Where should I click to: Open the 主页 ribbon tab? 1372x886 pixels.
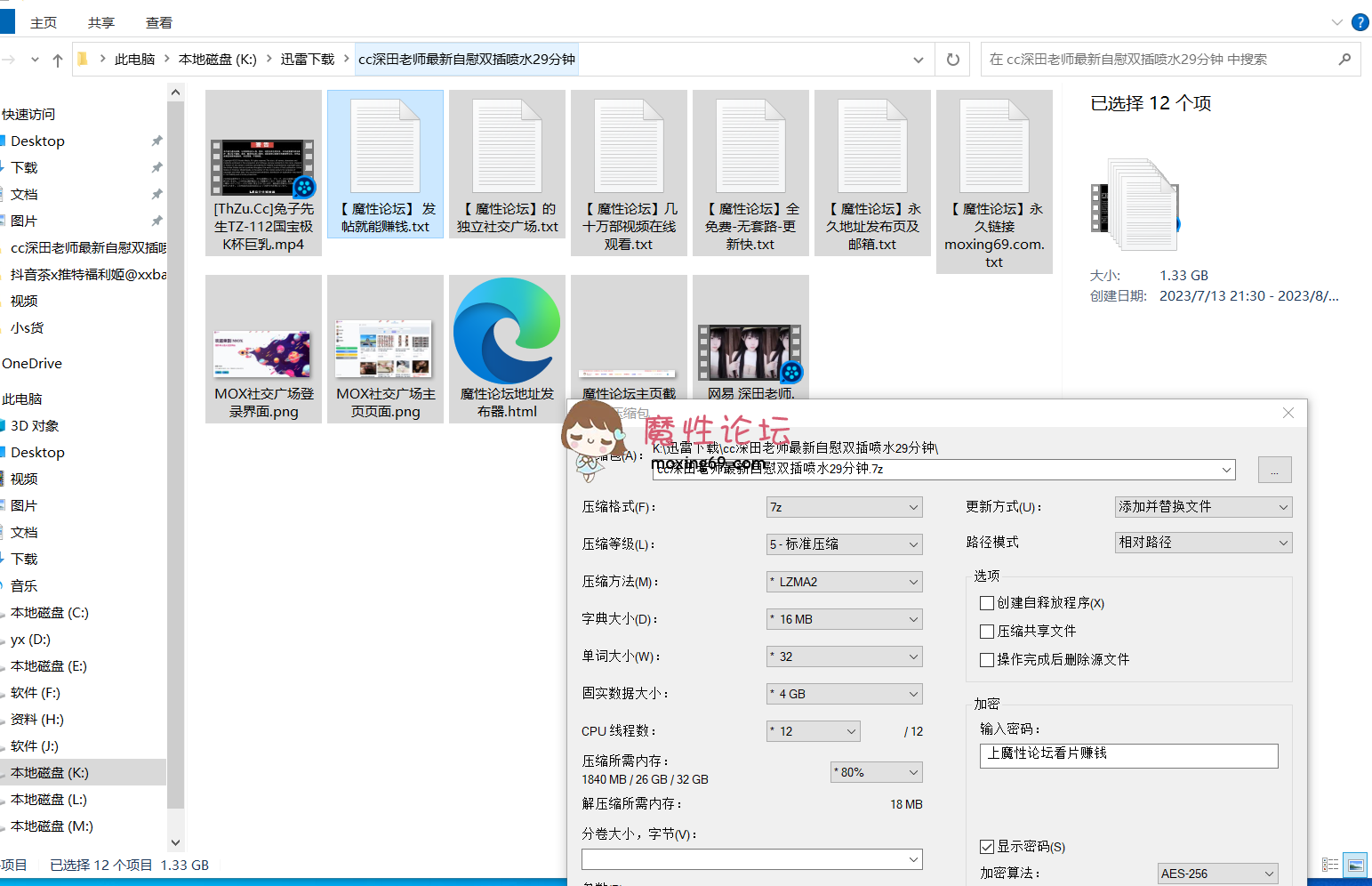click(44, 22)
